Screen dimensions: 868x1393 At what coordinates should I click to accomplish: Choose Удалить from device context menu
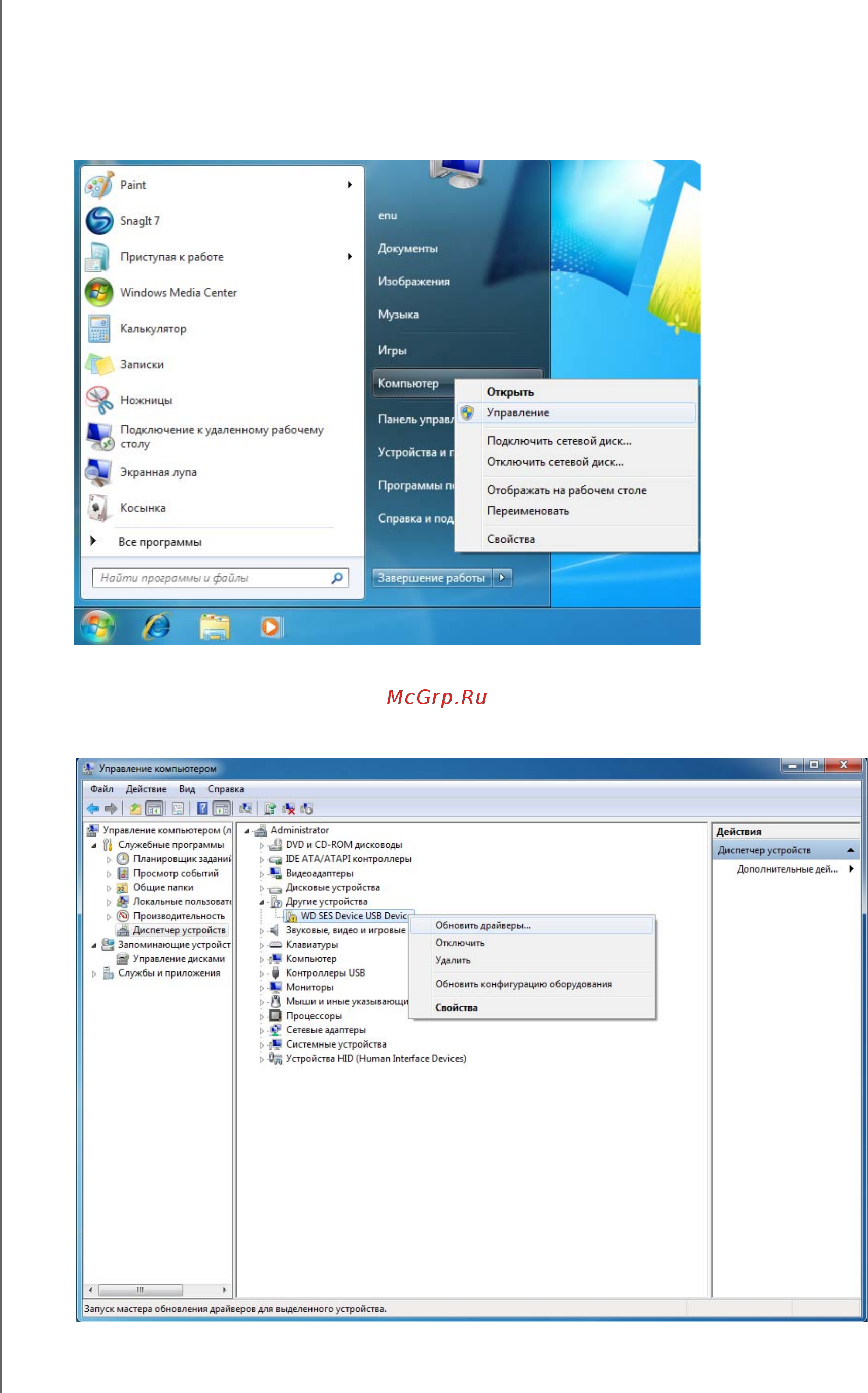coord(532,960)
